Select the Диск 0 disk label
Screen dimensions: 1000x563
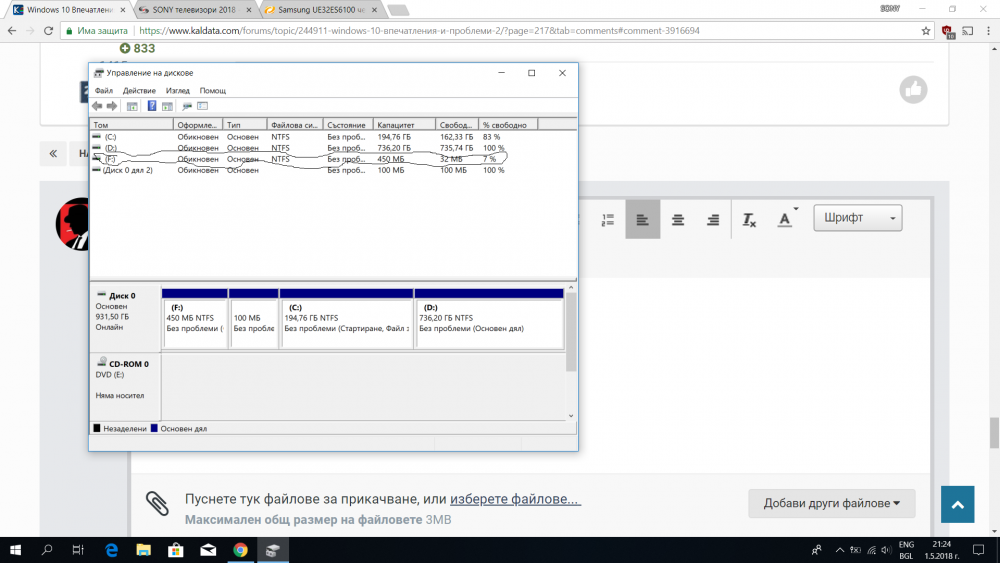point(125,317)
